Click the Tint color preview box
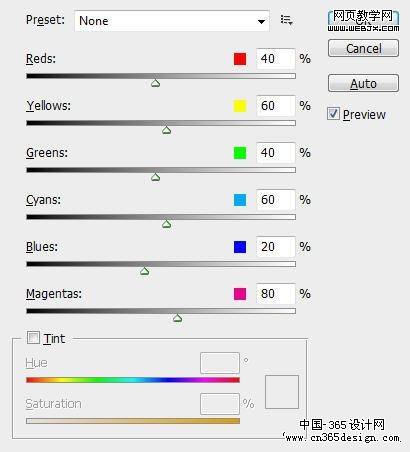This screenshot has height=452, width=410. click(x=282, y=392)
